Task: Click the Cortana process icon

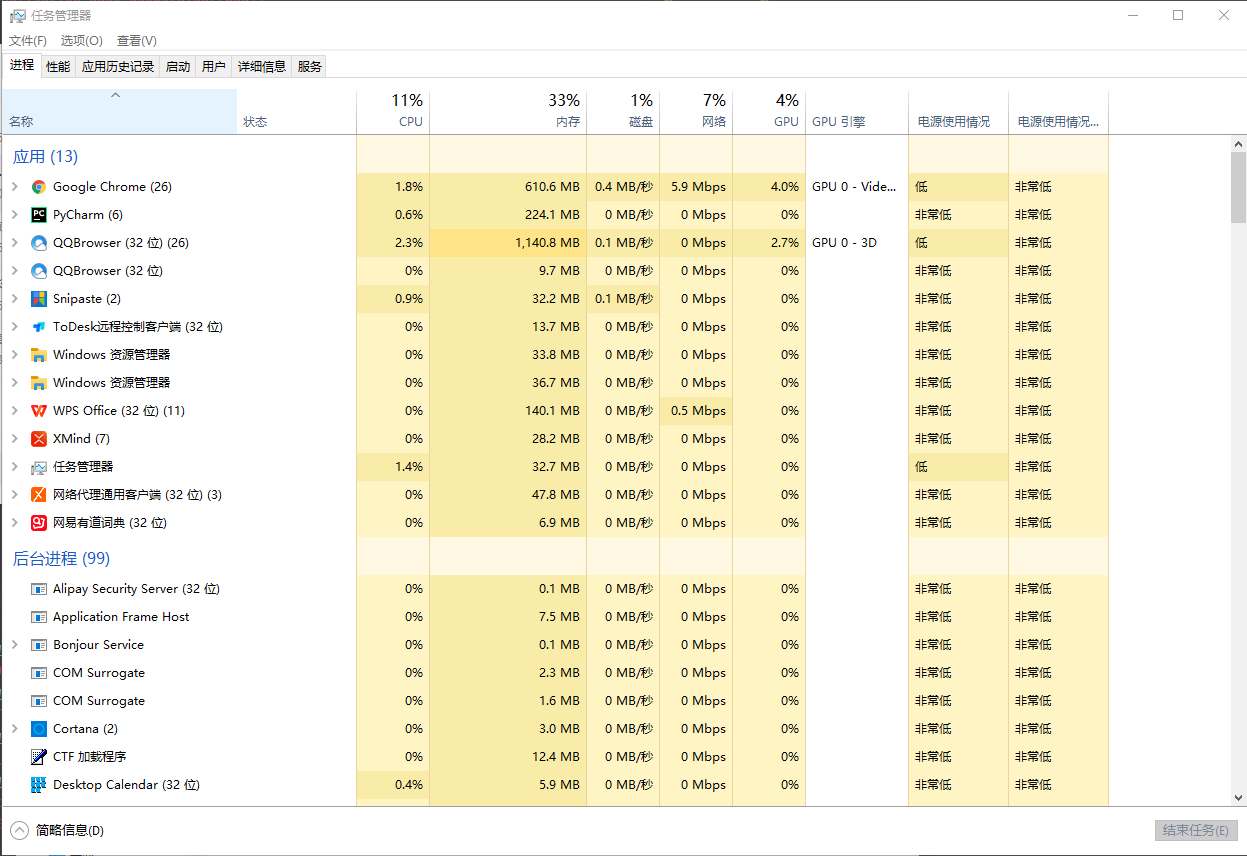Action: pyautogui.click(x=39, y=729)
